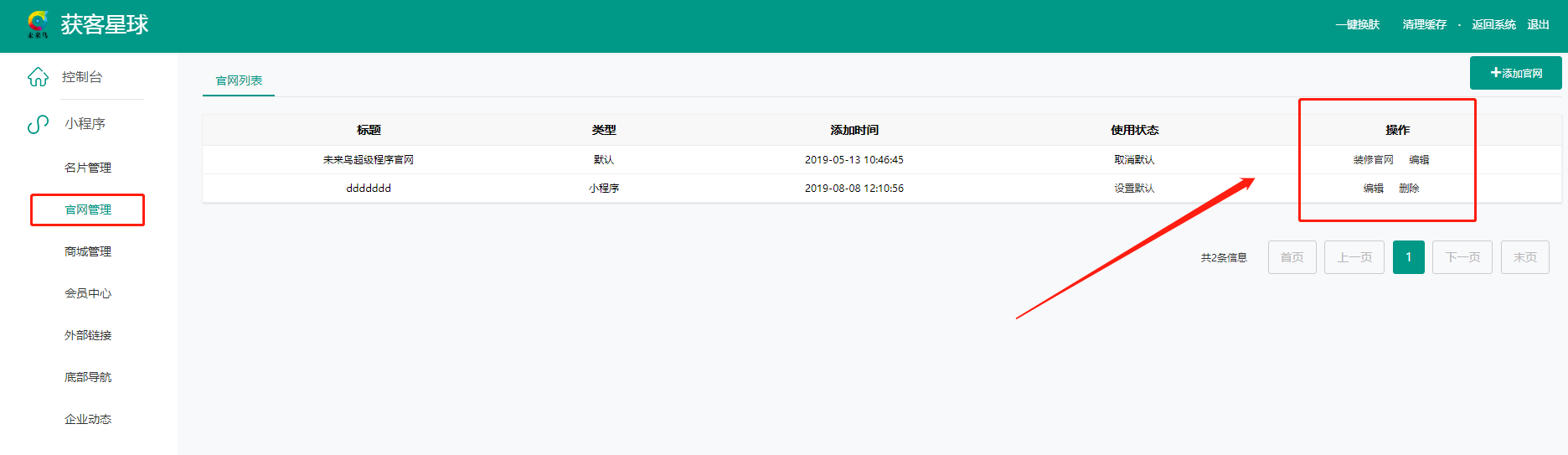Click 装修官网 for 未来鸟超级程序官网

(1374, 159)
